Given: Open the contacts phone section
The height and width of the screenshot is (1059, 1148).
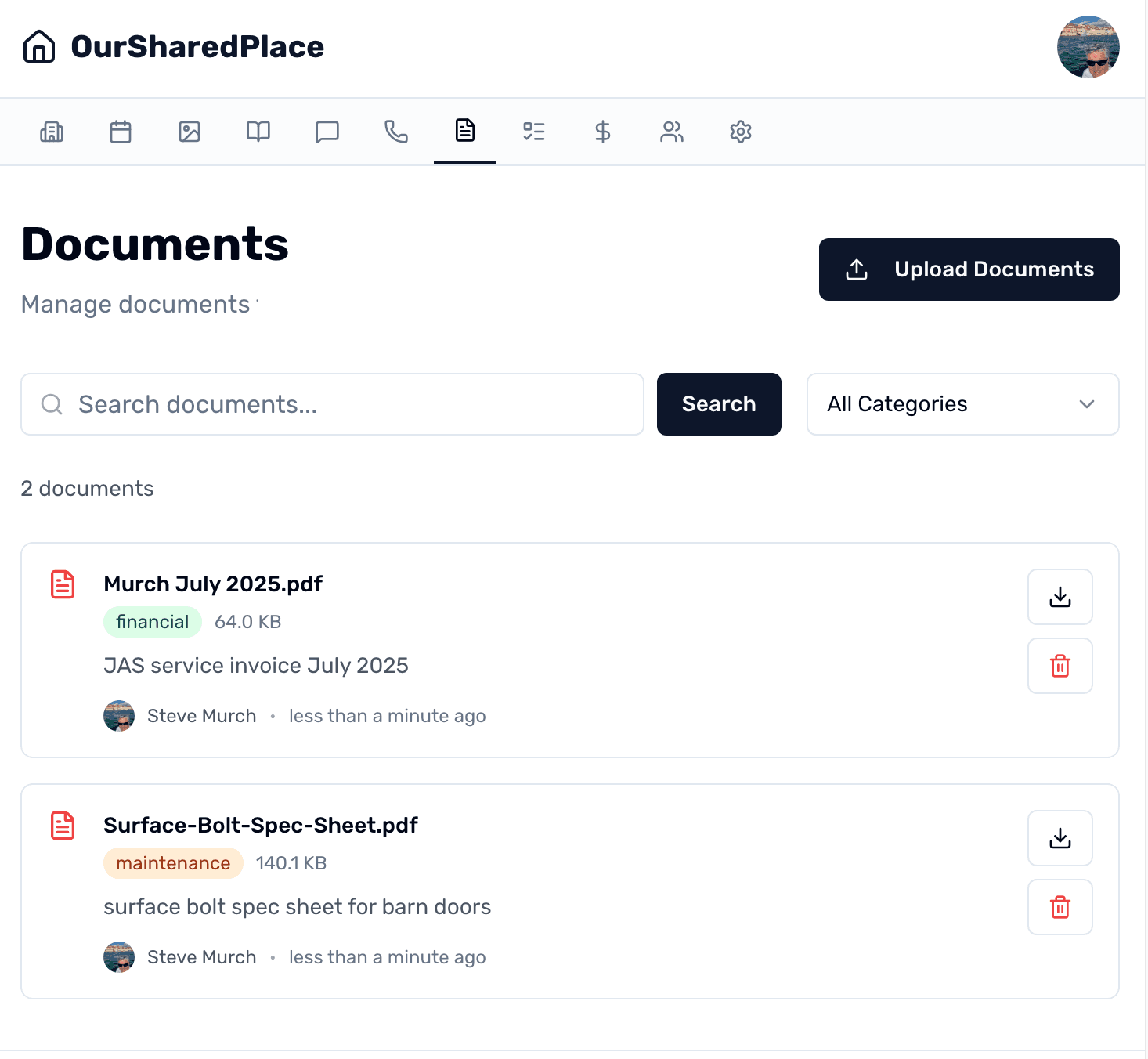Looking at the screenshot, I should (396, 132).
